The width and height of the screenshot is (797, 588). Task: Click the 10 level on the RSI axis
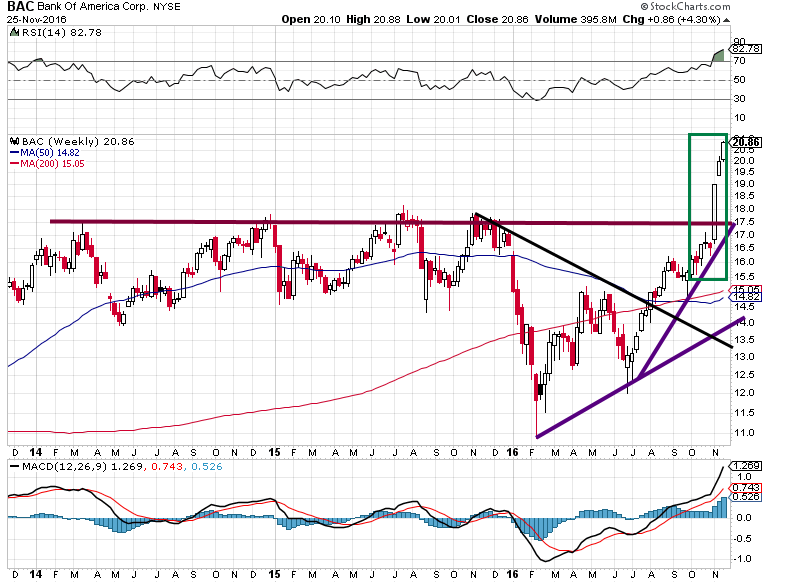point(740,118)
